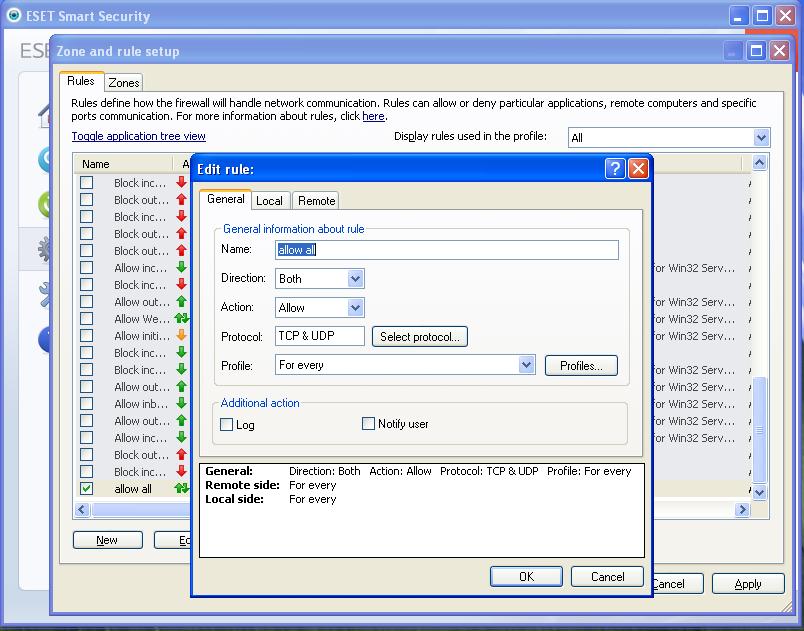The image size is (804, 631).
Task: Select the Allow initi rule row
Action: 133,335
